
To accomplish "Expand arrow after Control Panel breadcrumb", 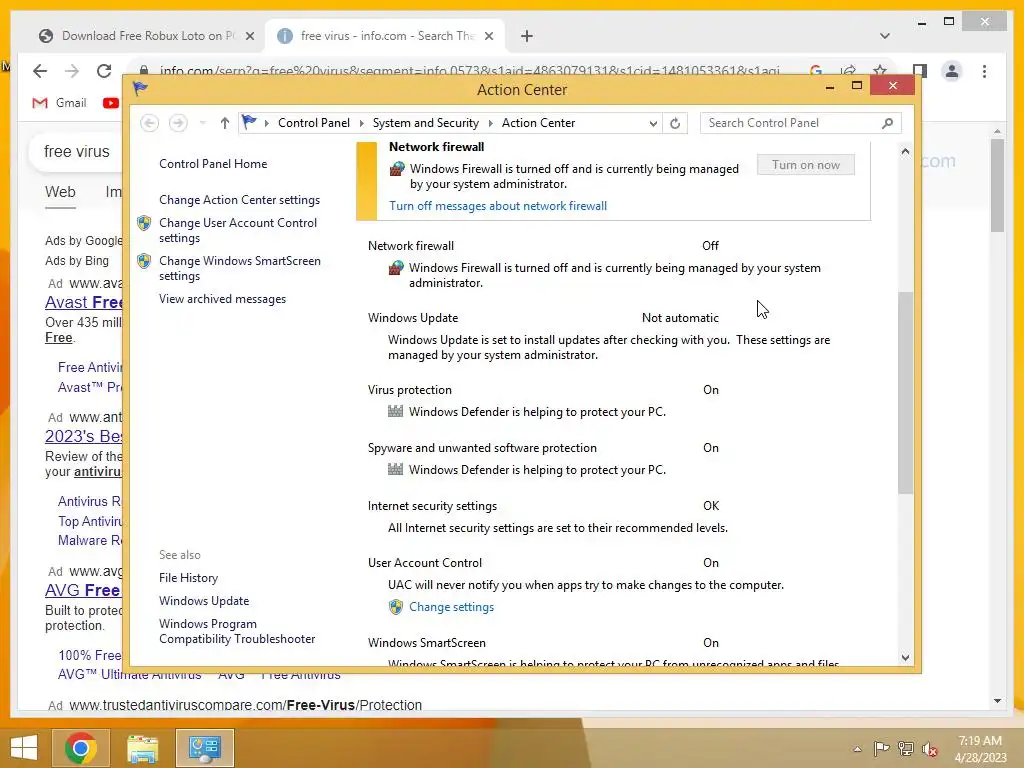I will click(361, 123).
